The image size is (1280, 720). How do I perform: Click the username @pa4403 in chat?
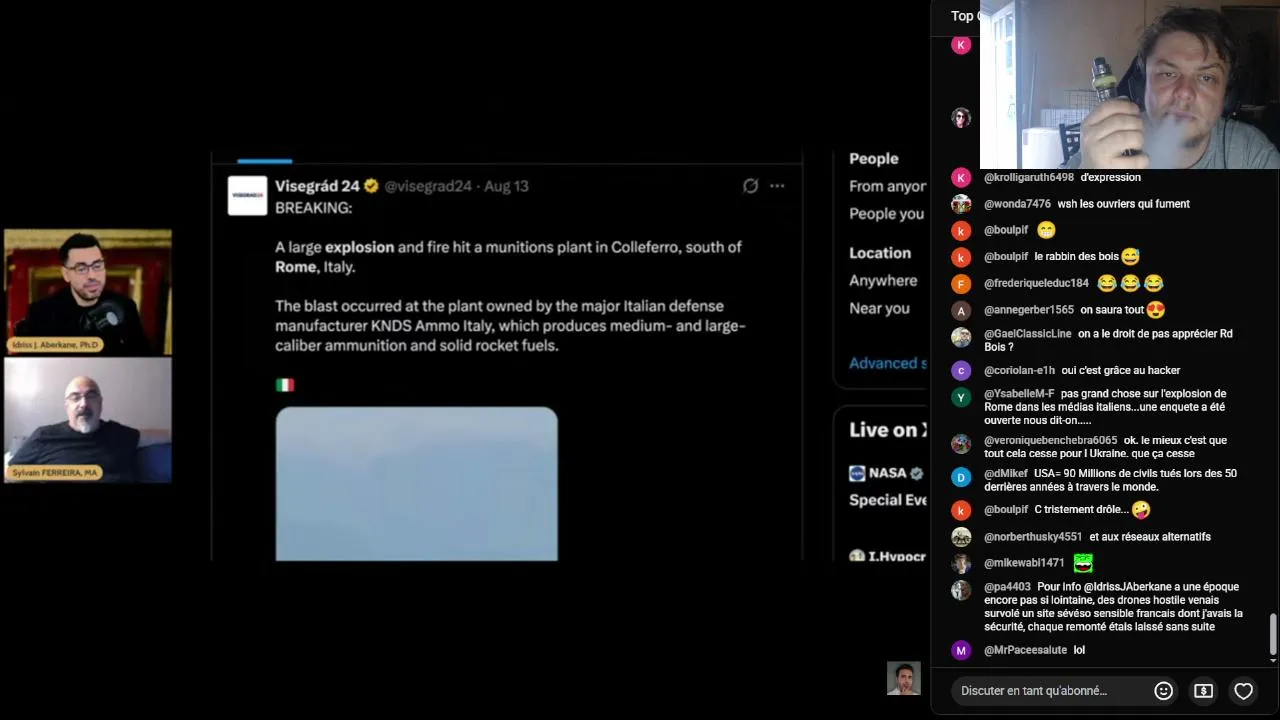coord(1007,587)
